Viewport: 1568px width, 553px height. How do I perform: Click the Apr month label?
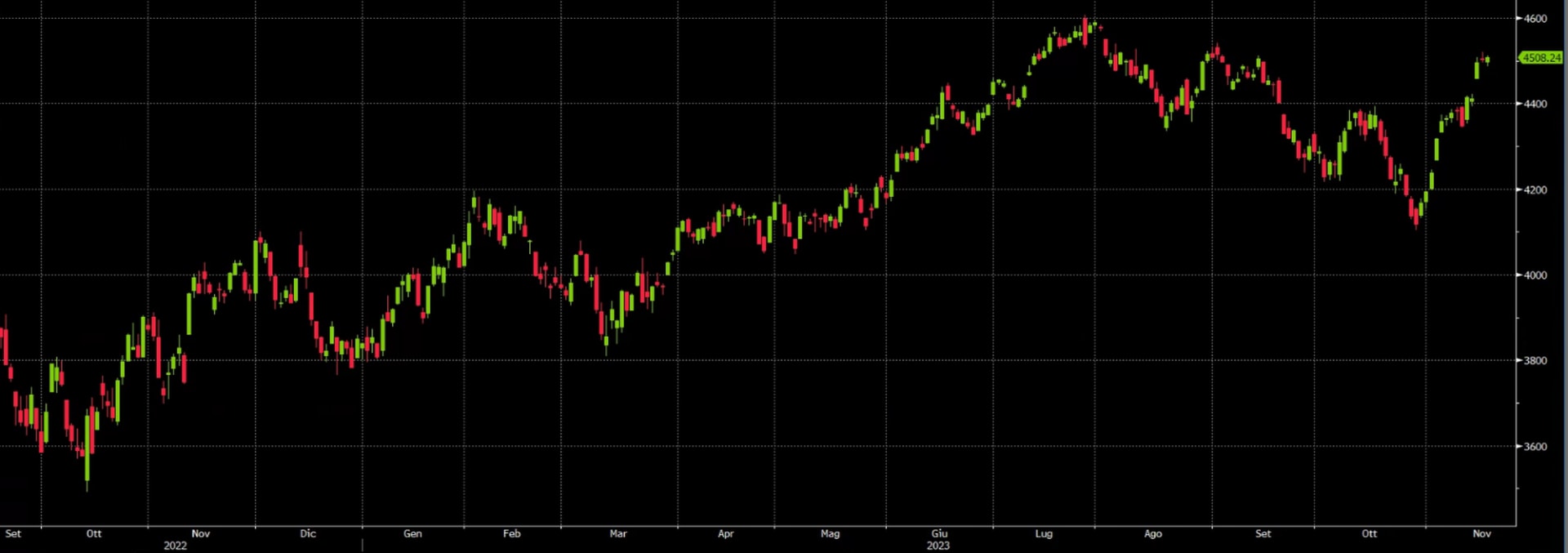pyautogui.click(x=725, y=533)
